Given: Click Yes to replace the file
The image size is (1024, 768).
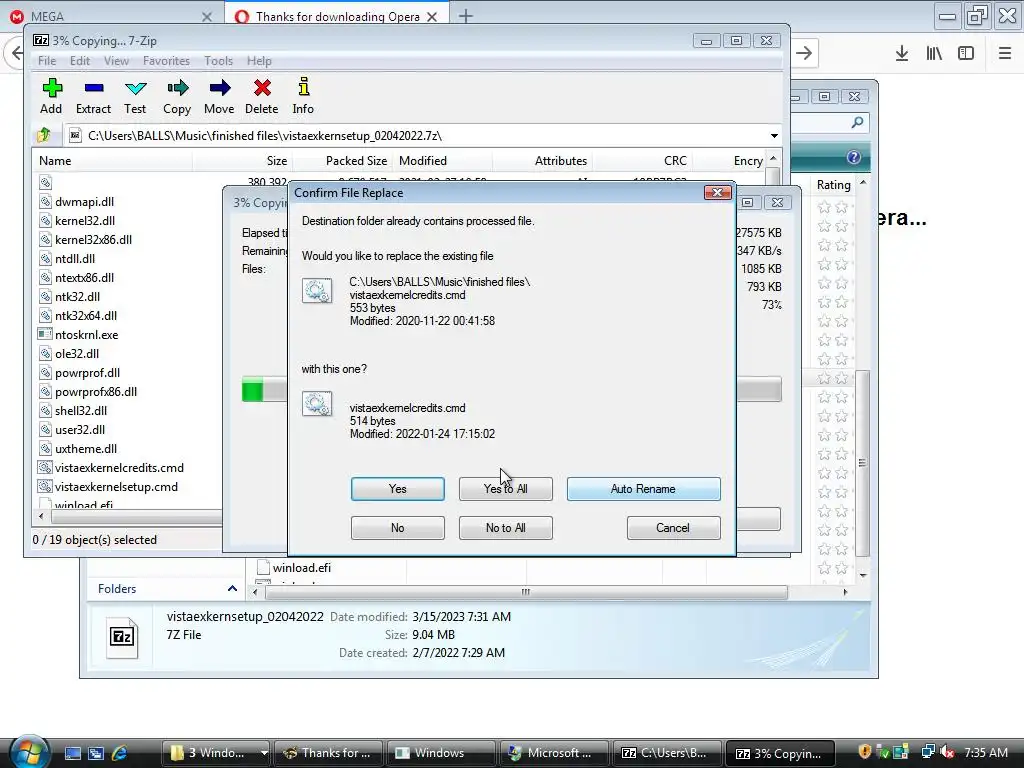Looking at the screenshot, I should [x=398, y=488].
